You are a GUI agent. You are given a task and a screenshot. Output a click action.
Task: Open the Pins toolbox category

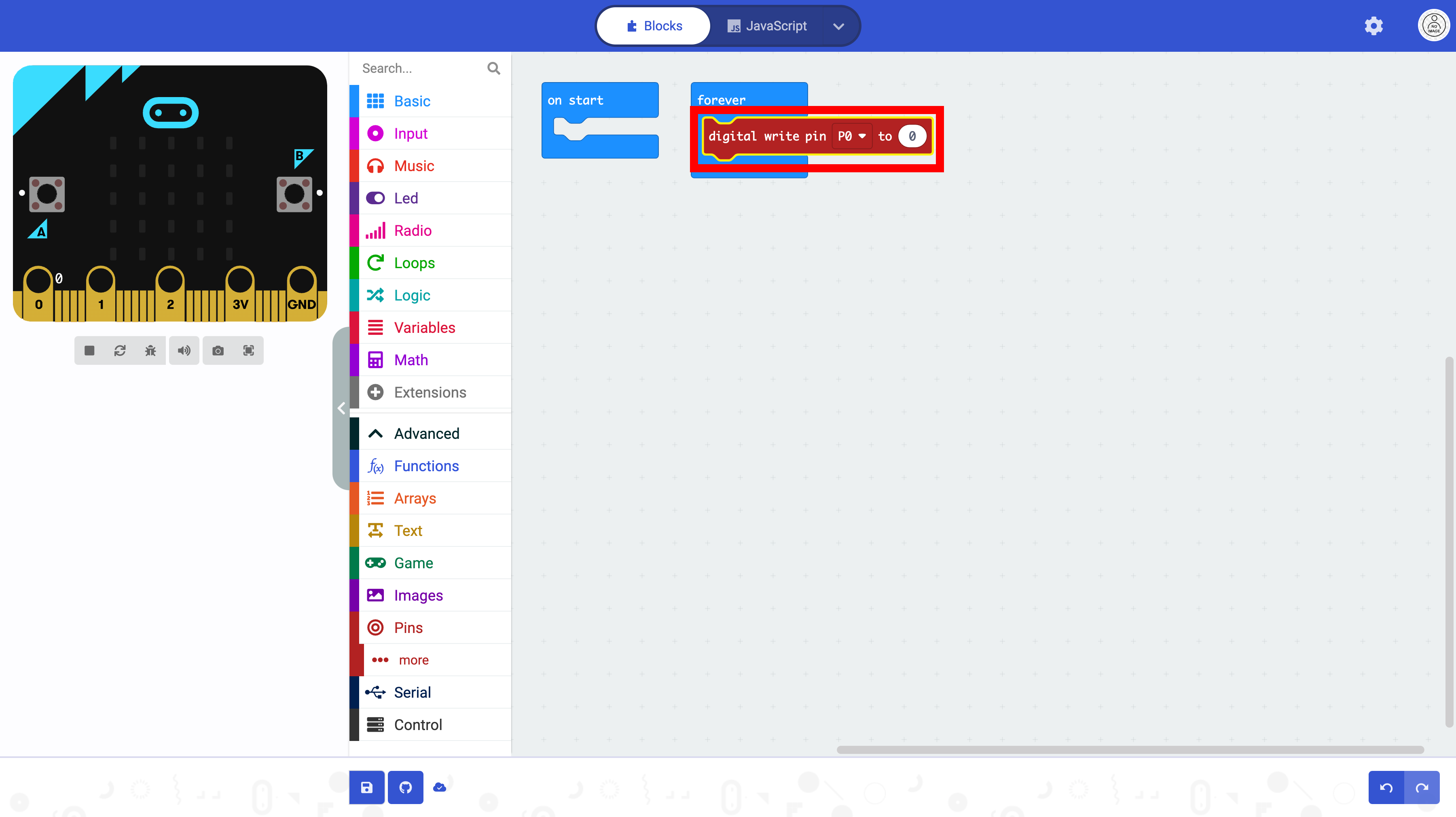click(408, 628)
